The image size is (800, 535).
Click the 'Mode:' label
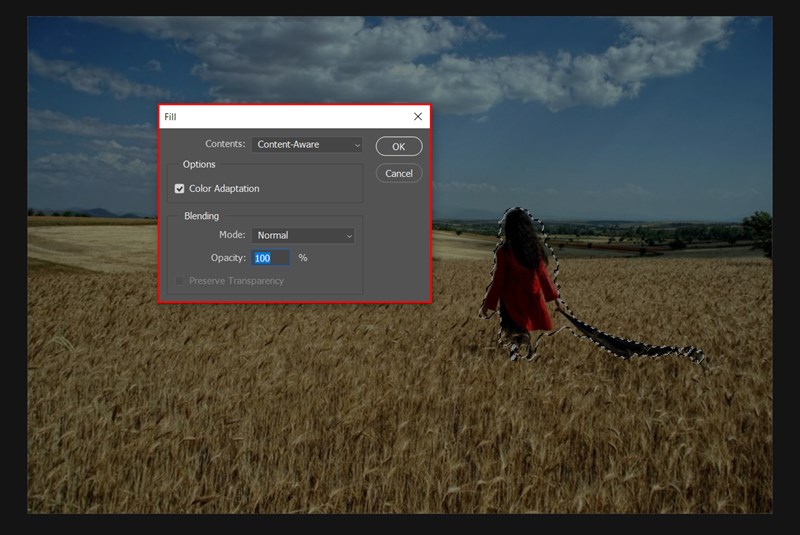[x=232, y=235]
